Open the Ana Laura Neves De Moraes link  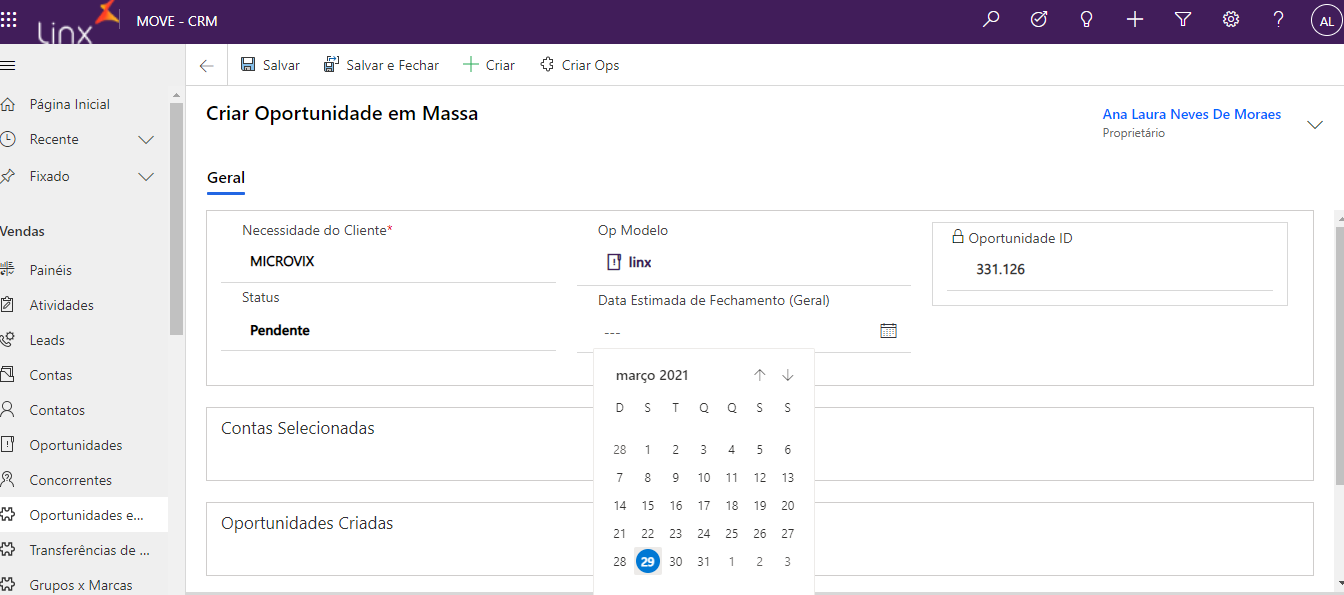coord(1191,114)
